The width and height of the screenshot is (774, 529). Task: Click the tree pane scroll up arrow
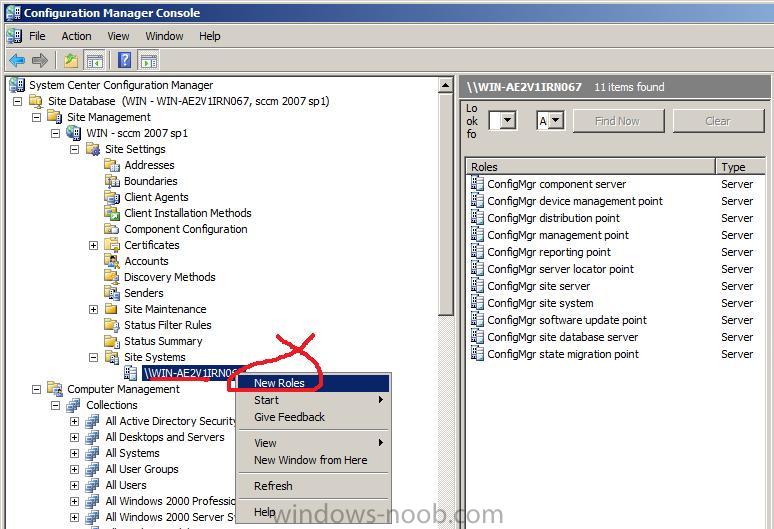(445, 85)
